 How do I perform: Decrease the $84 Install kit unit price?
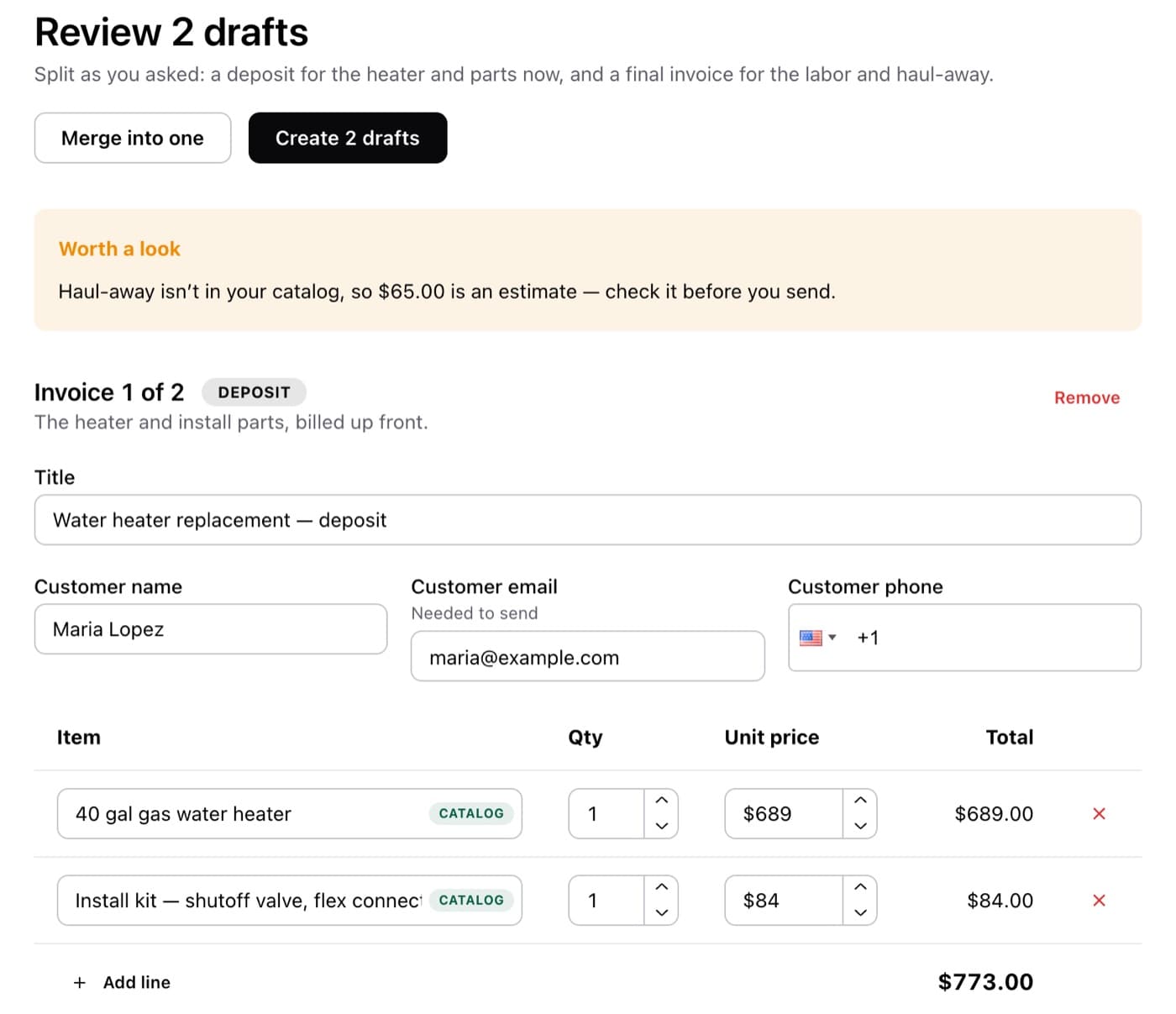click(x=860, y=912)
